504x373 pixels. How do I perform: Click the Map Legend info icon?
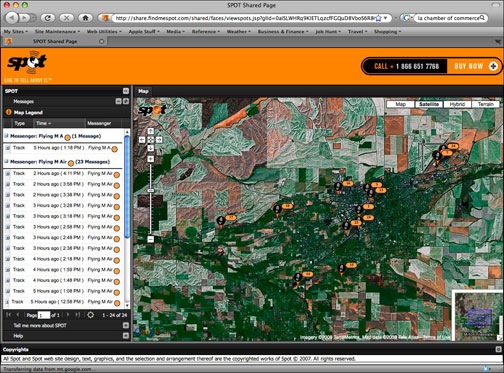click(x=9, y=112)
